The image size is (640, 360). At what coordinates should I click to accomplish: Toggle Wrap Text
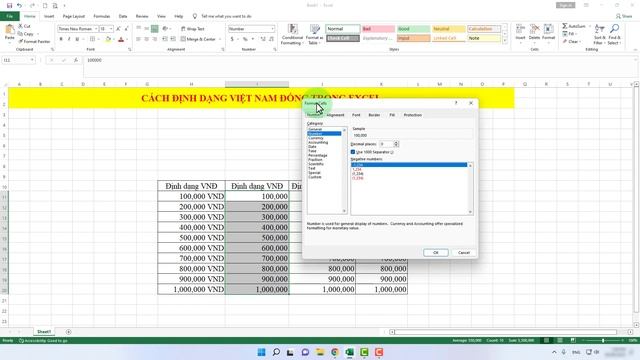click(192, 29)
